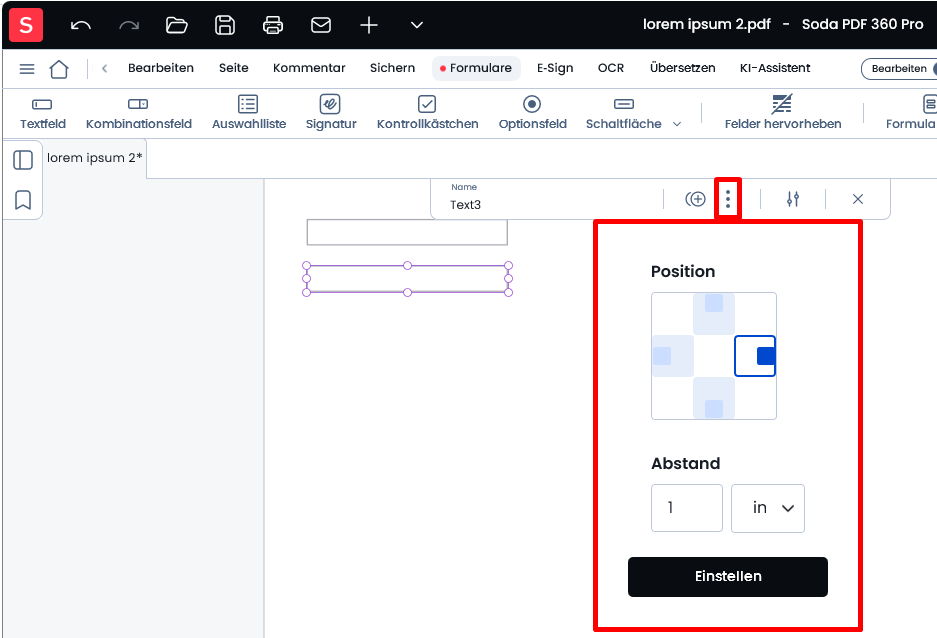Redo the last undone action
This screenshot has width=937, height=638.
click(x=129, y=25)
